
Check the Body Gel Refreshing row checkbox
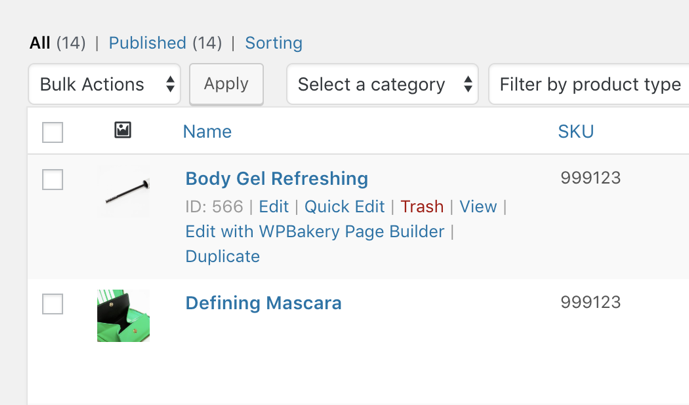tap(52, 179)
